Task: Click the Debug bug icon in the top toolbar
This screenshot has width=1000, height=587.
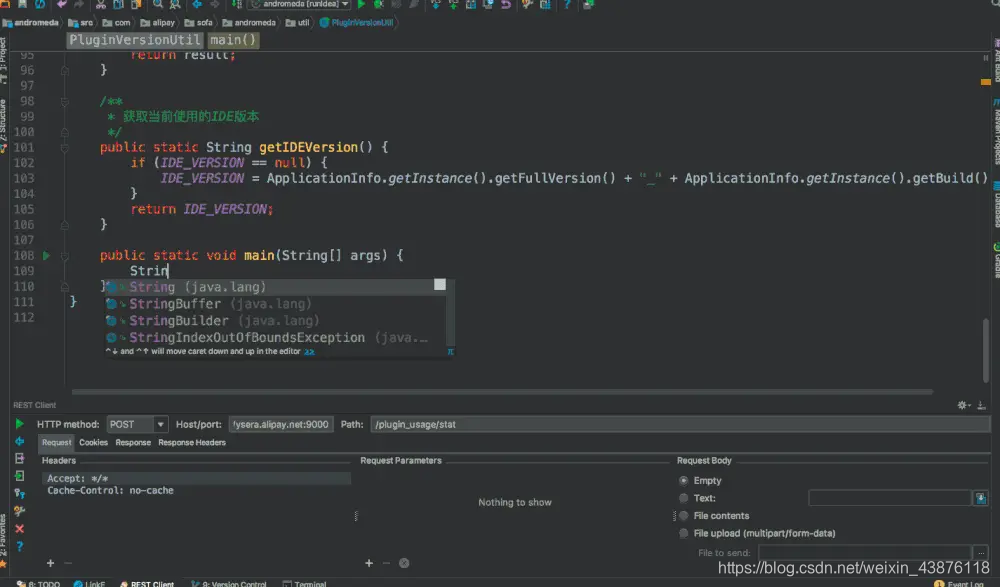Action: (x=379, y=4)
